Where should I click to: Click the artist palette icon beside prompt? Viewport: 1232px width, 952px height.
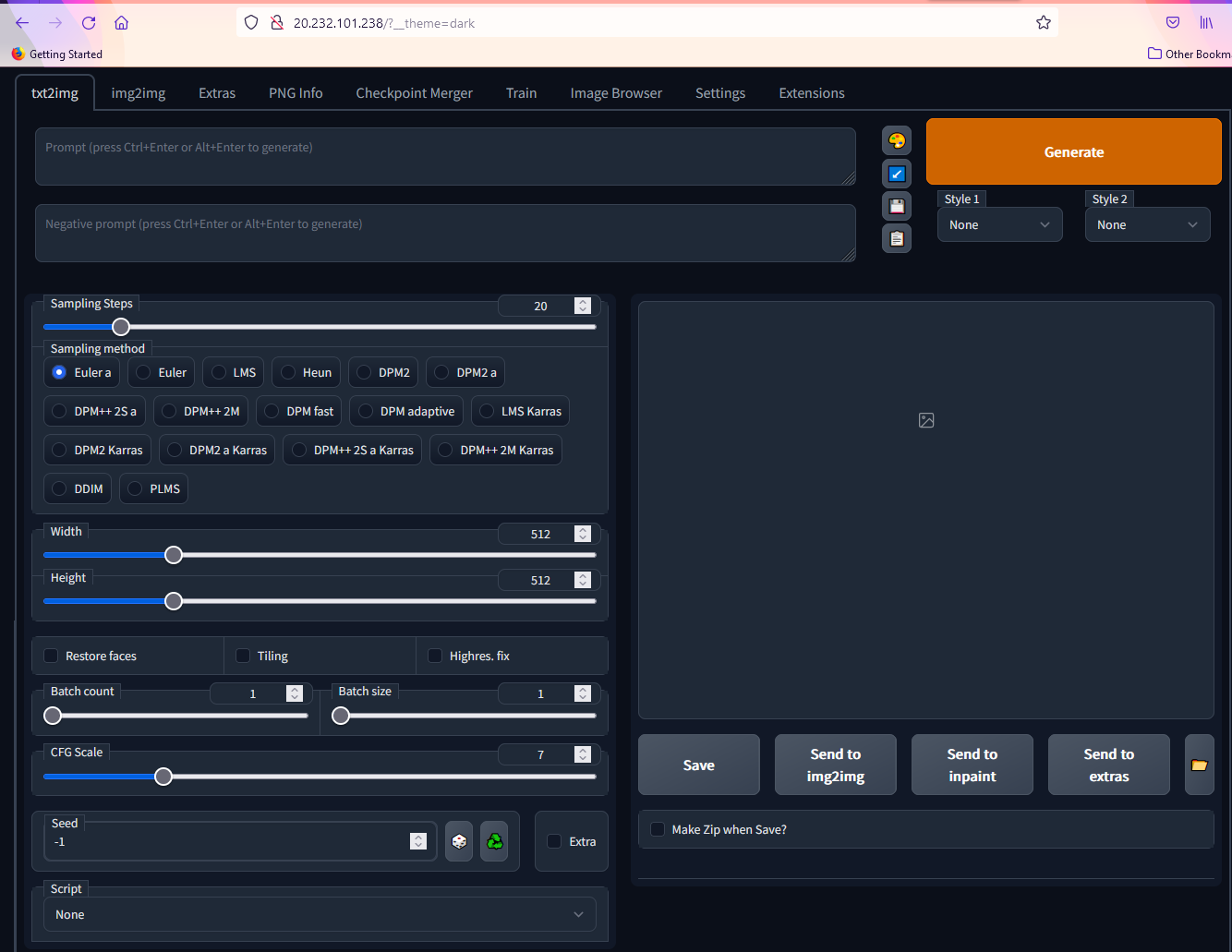coord(897,140)
